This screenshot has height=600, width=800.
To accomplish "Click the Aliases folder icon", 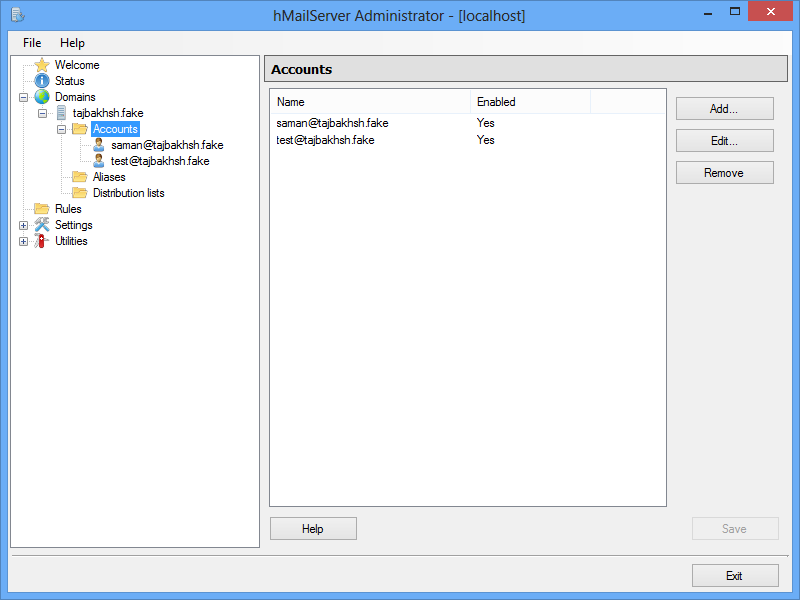I will (80, 177).
